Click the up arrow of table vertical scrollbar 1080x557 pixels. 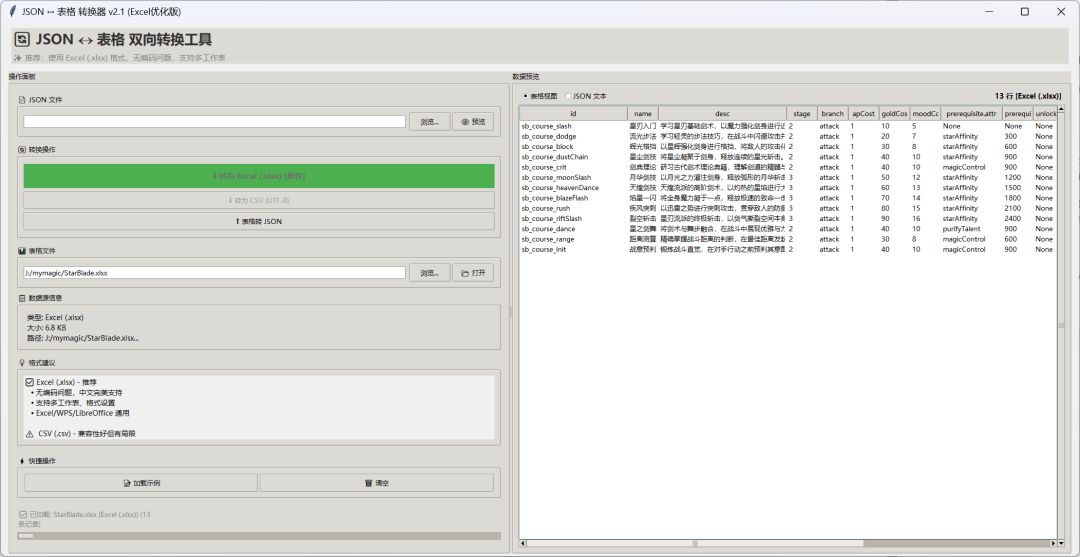1061,109
